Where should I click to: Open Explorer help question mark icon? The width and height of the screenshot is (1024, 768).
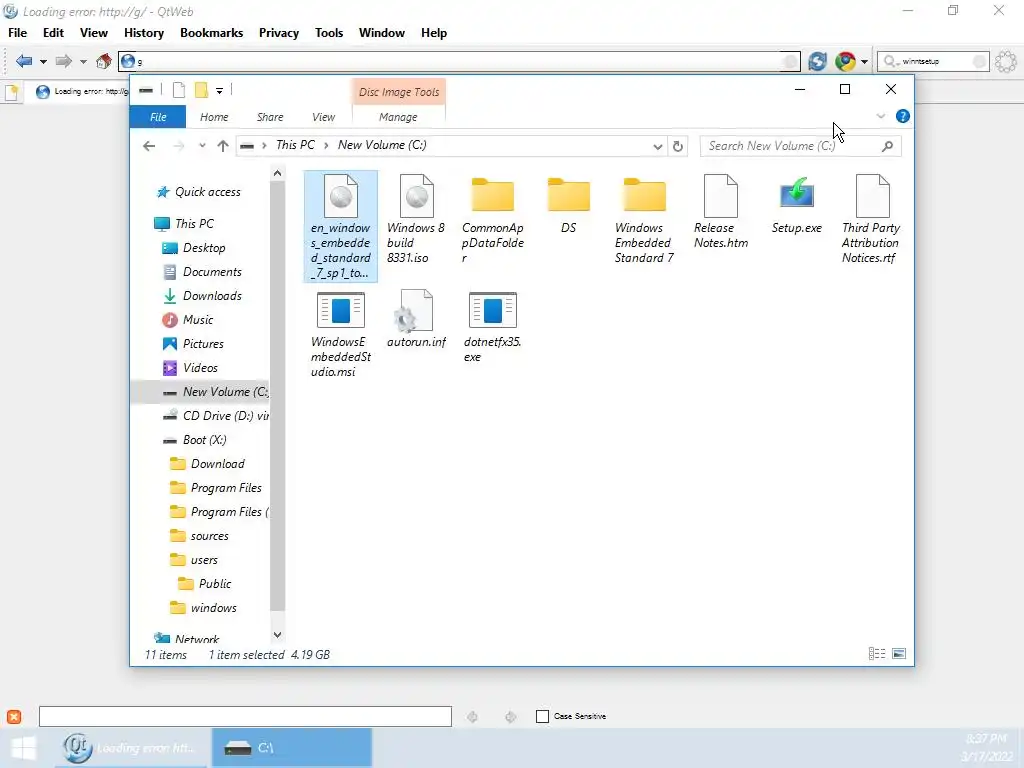(x=903, y=116)
